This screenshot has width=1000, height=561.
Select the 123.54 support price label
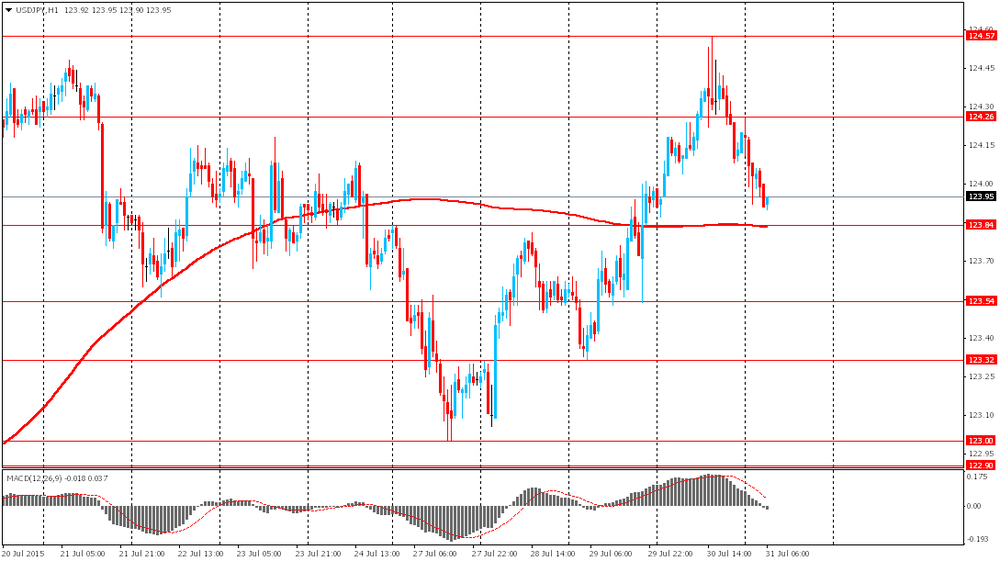(980, 301)
